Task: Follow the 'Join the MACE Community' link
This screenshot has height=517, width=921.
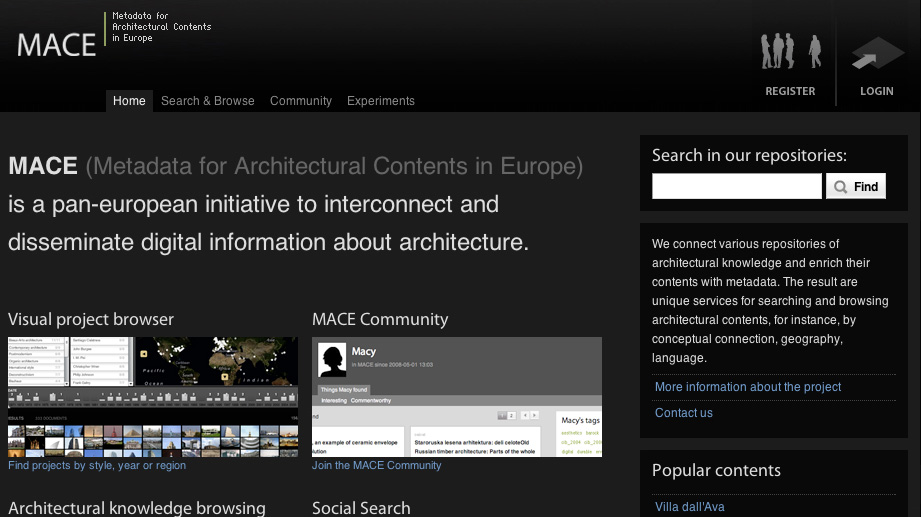Action: pos(376,465)
